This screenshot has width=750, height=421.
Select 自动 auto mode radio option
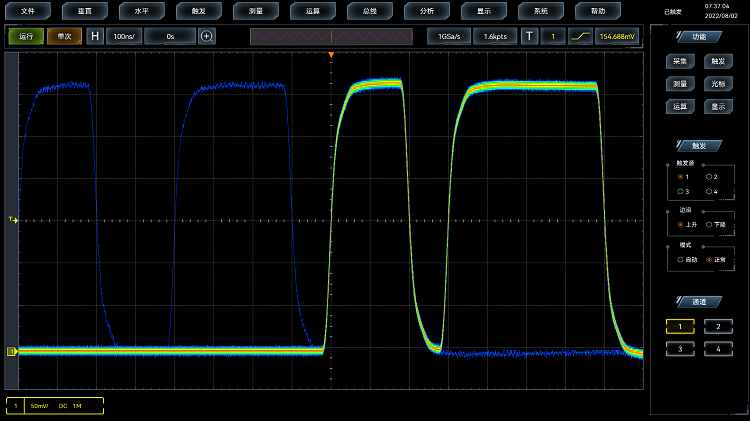point(681,259)
